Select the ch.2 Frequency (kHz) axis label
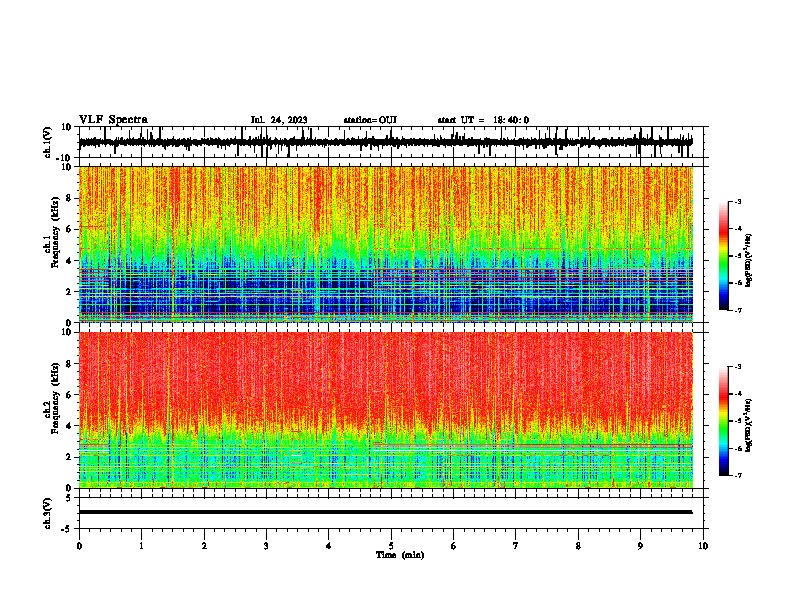792x612 pixels. pyautogui.click(x=52, y=398)
